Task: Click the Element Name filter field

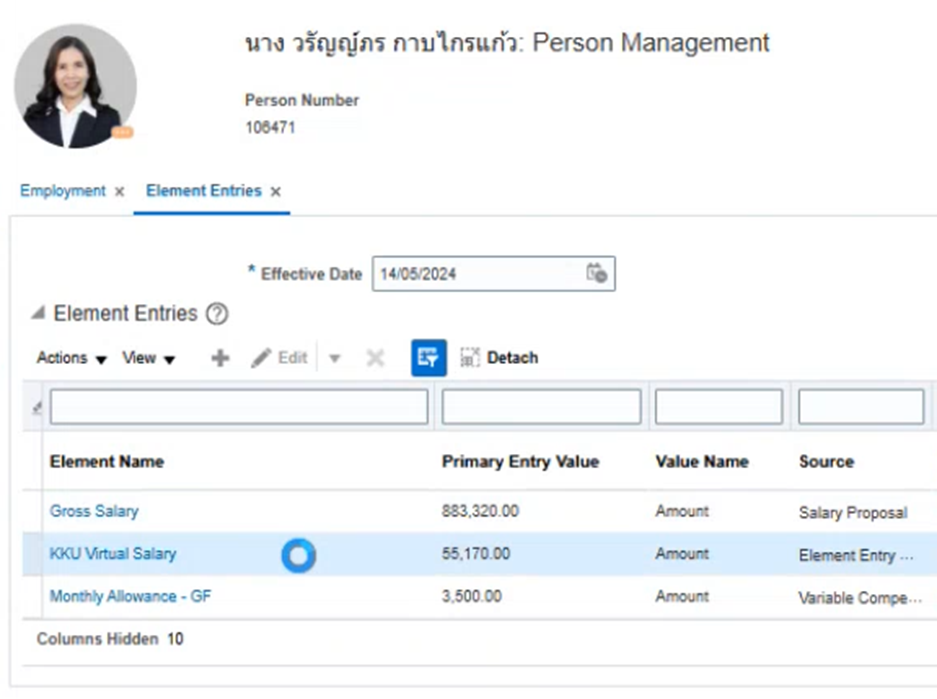Action: coord(239,407)
